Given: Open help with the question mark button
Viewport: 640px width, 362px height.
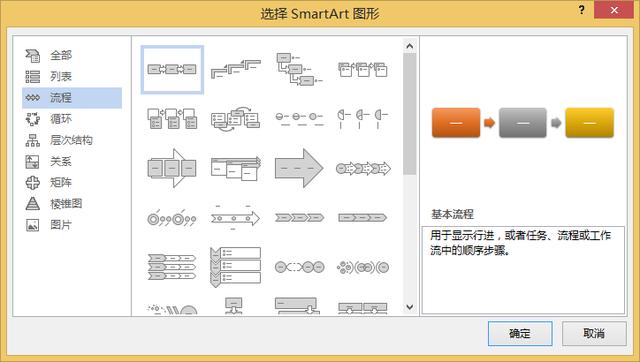Looking at the screenshot, I should pos(582,10).
